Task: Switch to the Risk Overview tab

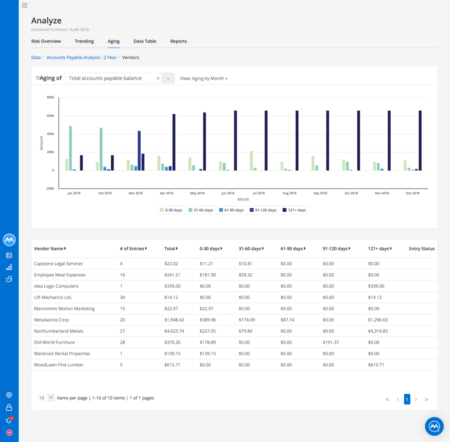Action: (x=46, y=41)
